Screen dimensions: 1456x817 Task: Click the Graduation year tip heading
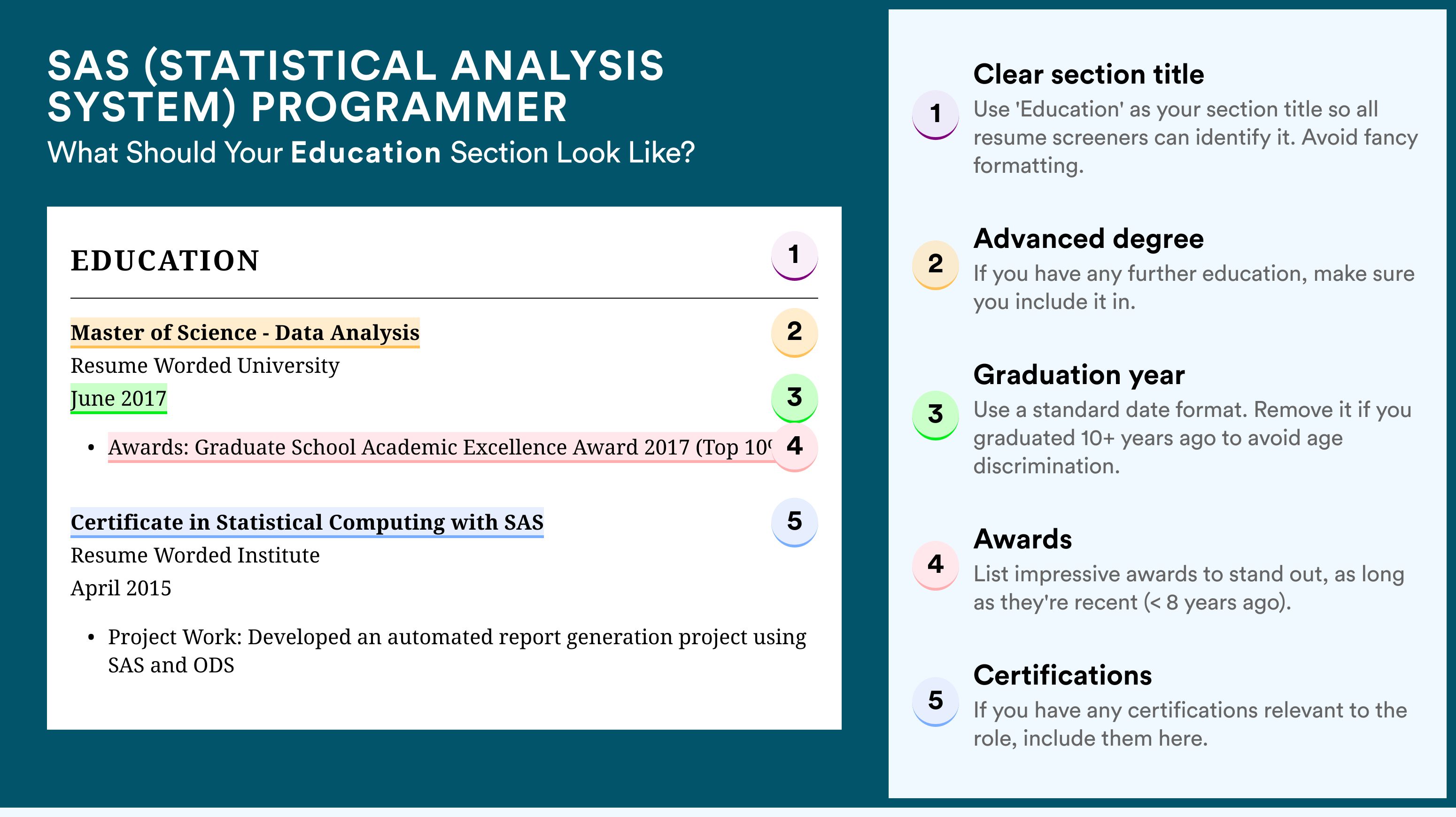coord(1079,375)
